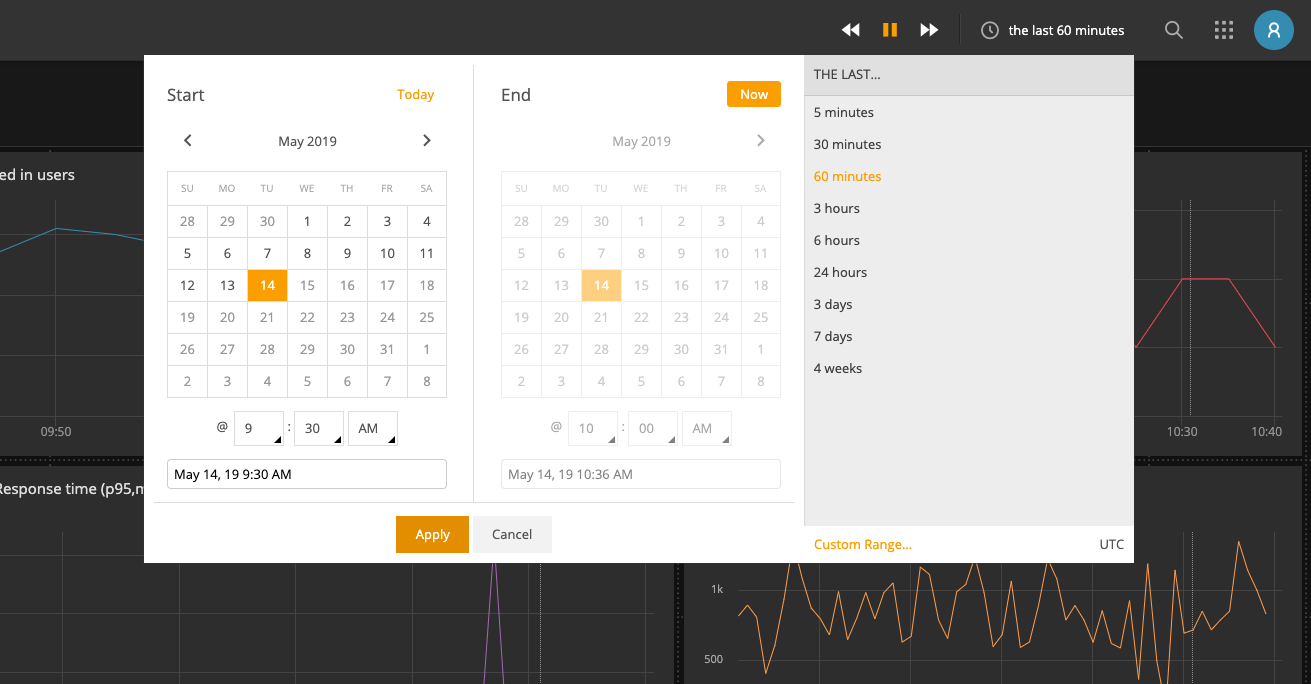Viewport: 1311px width, 684px height.
Task: Click the user profile avatar
Action: point(1273,29)
